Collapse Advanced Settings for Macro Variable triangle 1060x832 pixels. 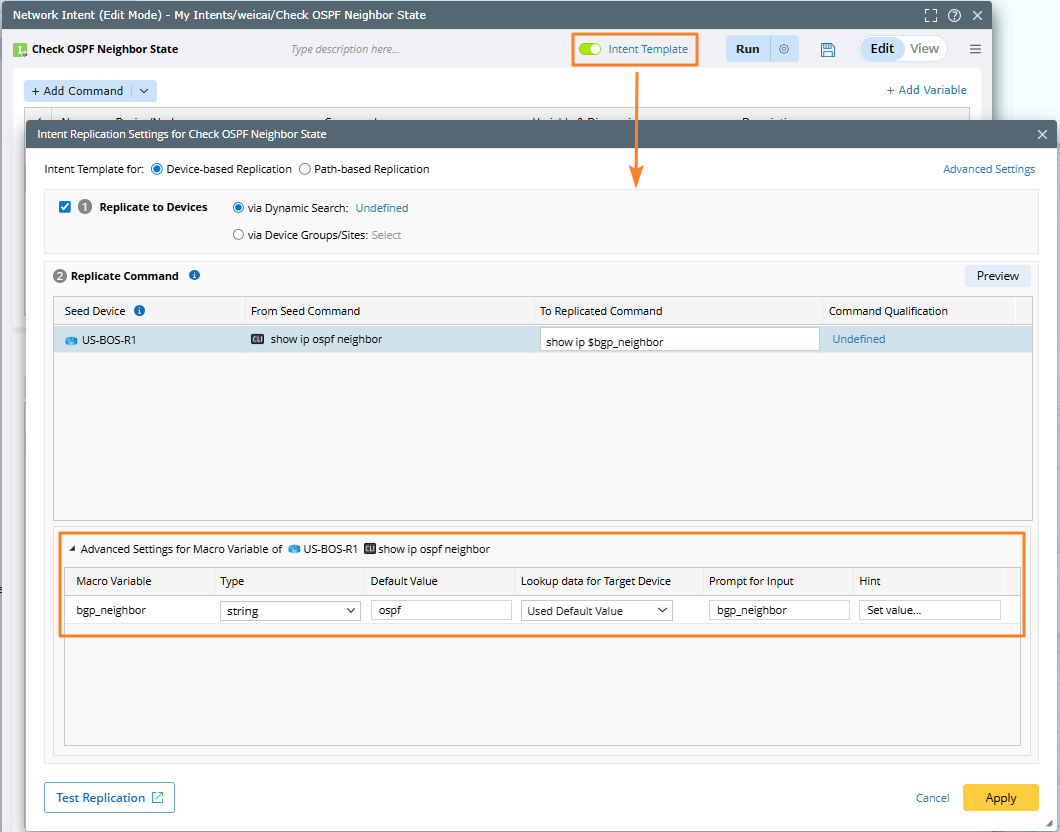click(72, 549)
